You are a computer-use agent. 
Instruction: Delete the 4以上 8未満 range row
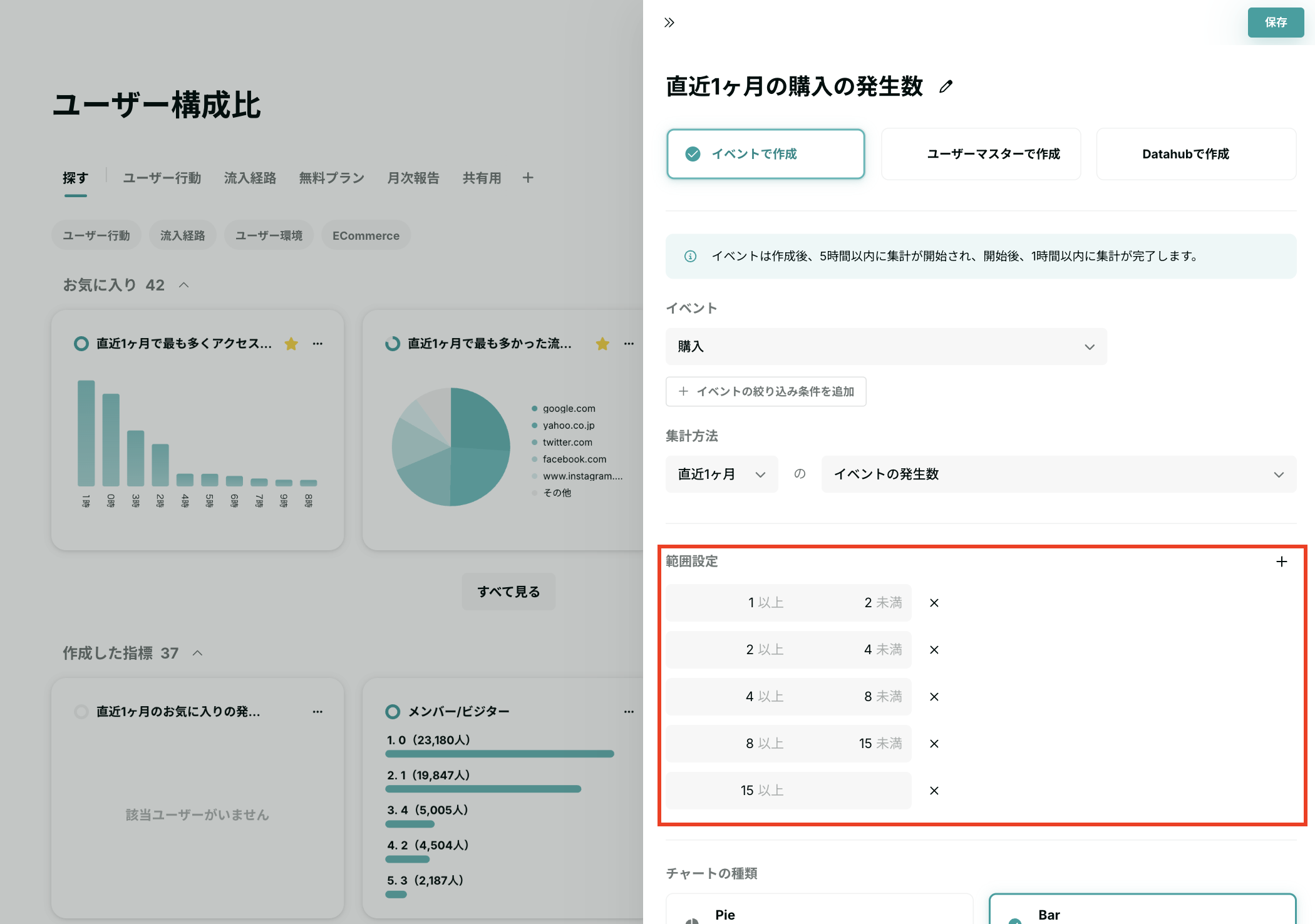(x=934, y=697)
